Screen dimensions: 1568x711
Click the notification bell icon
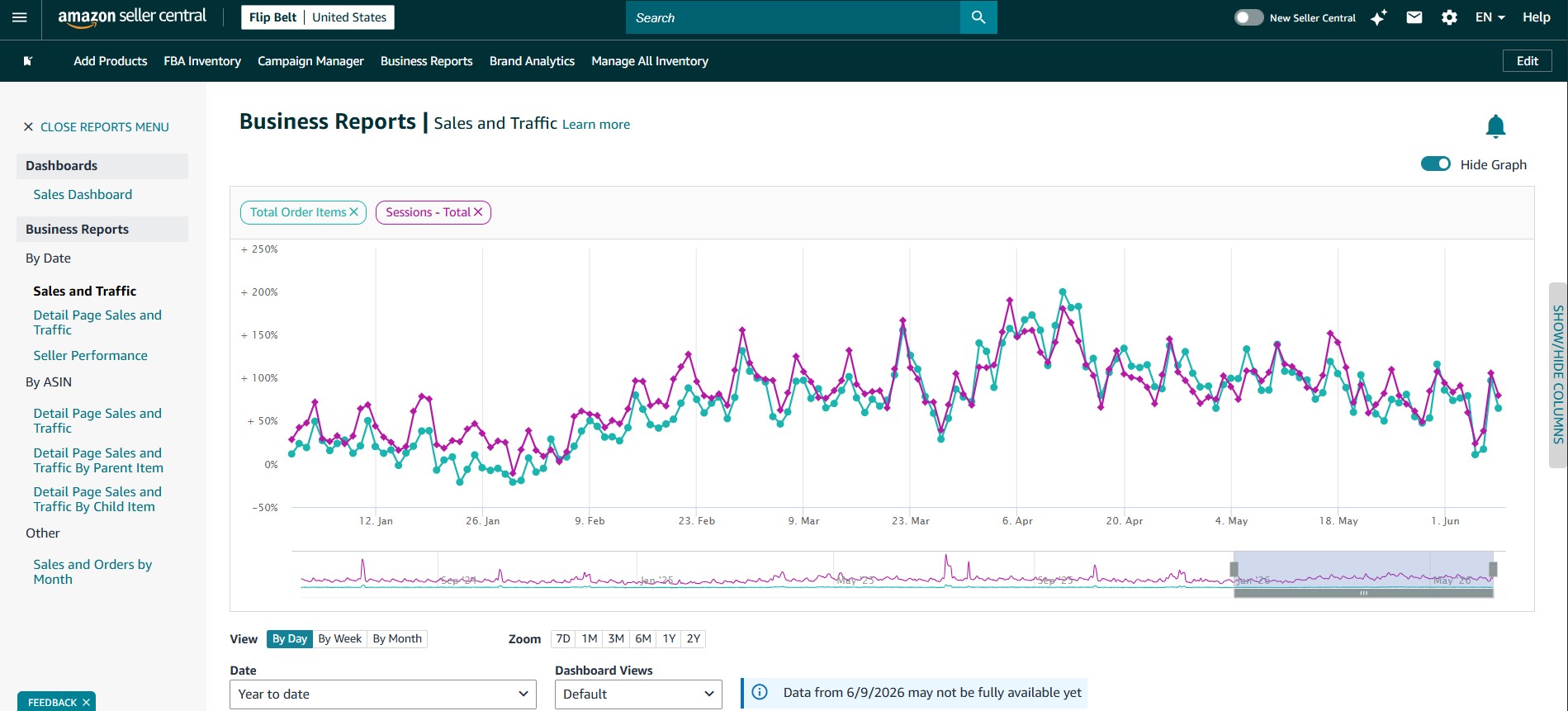(x=1495, y=126)
